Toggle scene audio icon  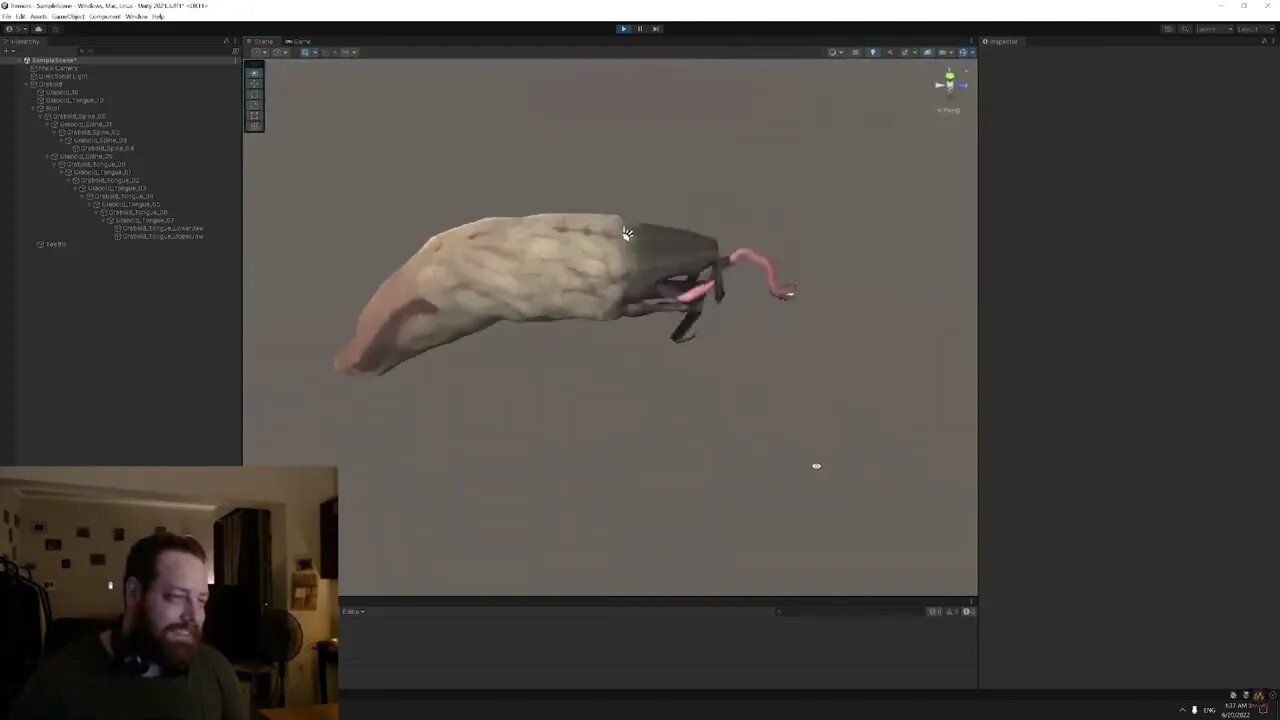[x=890, y=52]
